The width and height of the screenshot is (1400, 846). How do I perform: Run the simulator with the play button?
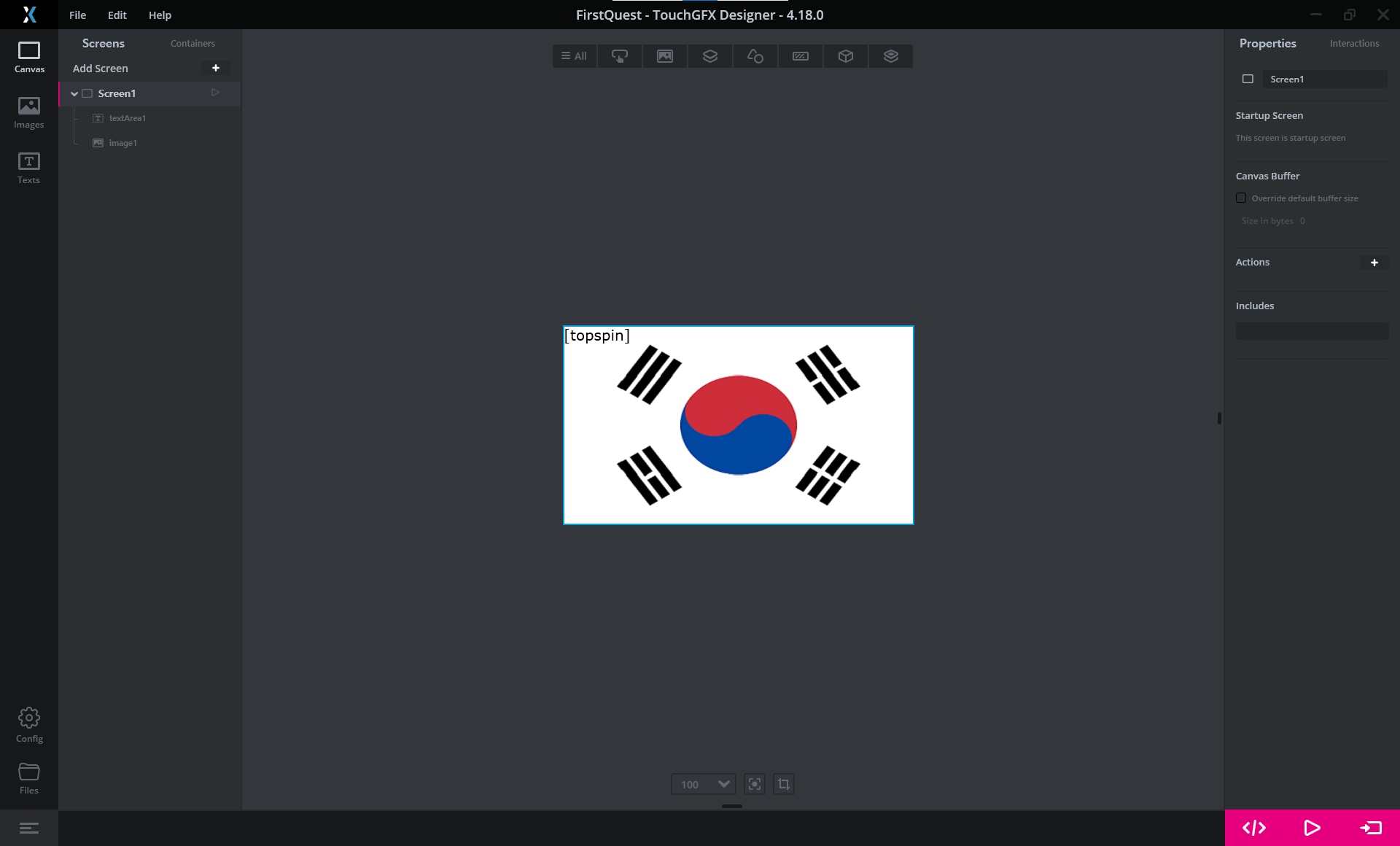(x=1312, y=828)
